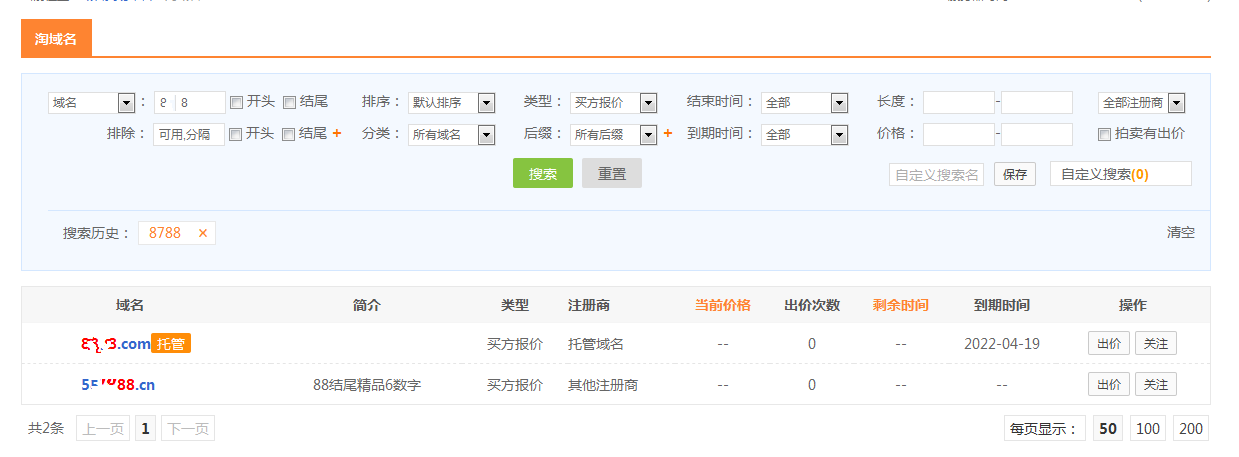Viewport: 1239px width, 457px height.
Task: Enable the 拍卖有出价 checkbox
Action: [x=1104, y=134]
